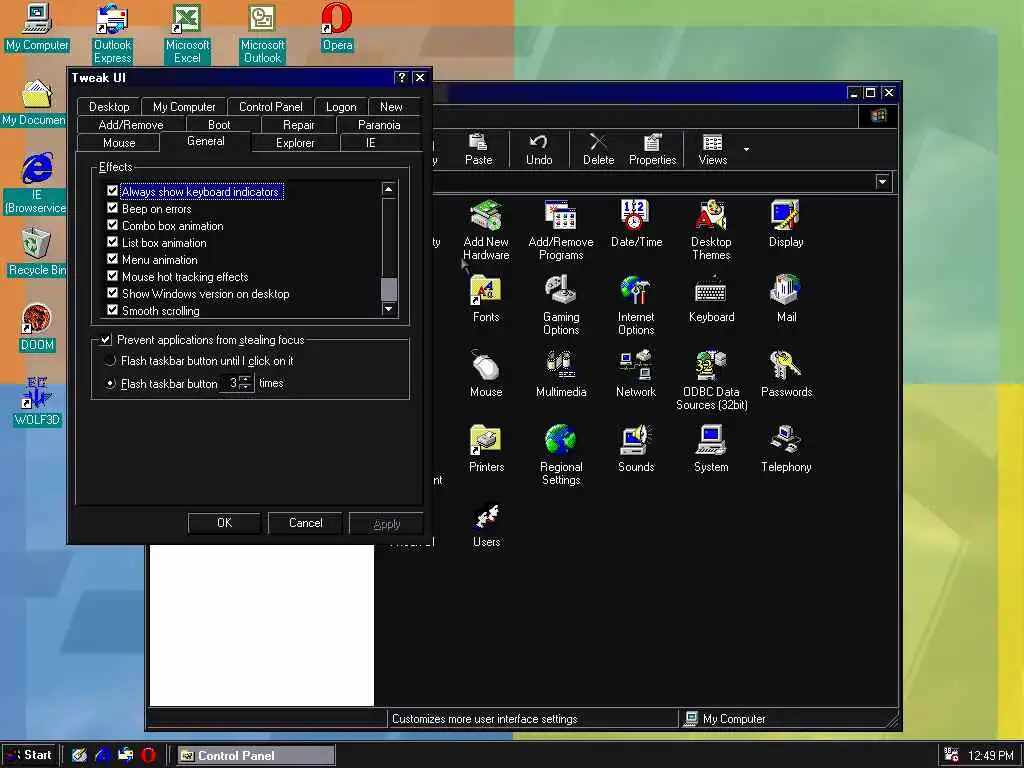Image resolution: width=1024 pixels, height=768 pixels.
Task: Open the Passwords icon
Action: click(786, 374)
